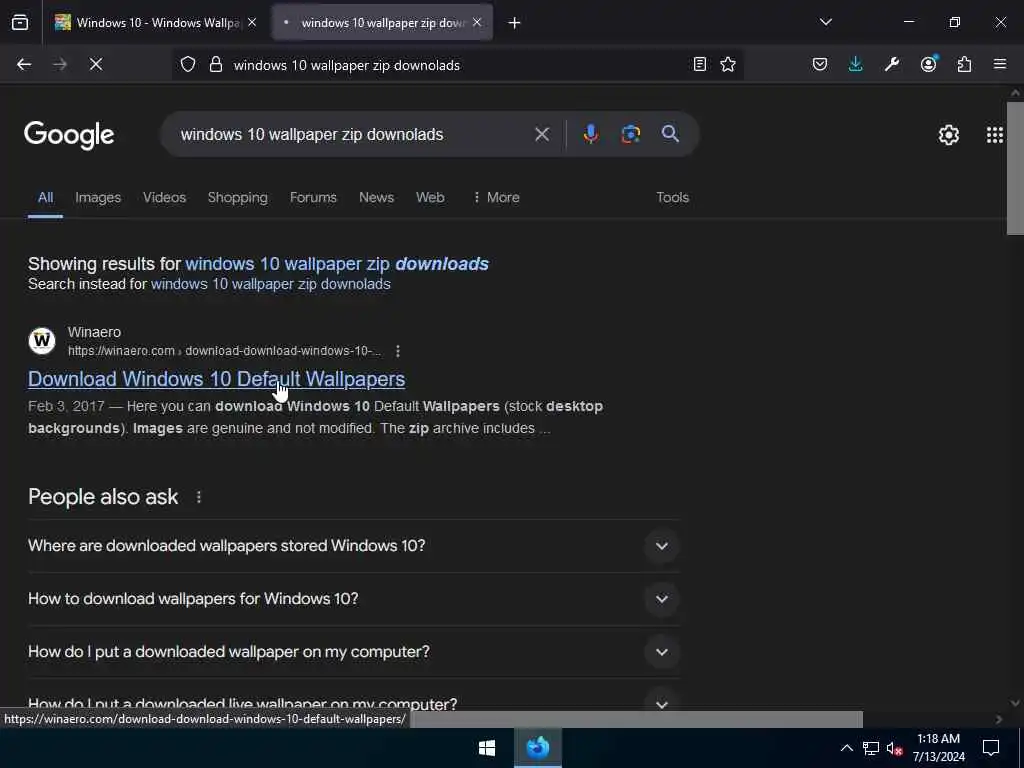Open the extensions panel
Image resolution: width=1024 pixels, height=768 pixels.
(x=965, y=65)
